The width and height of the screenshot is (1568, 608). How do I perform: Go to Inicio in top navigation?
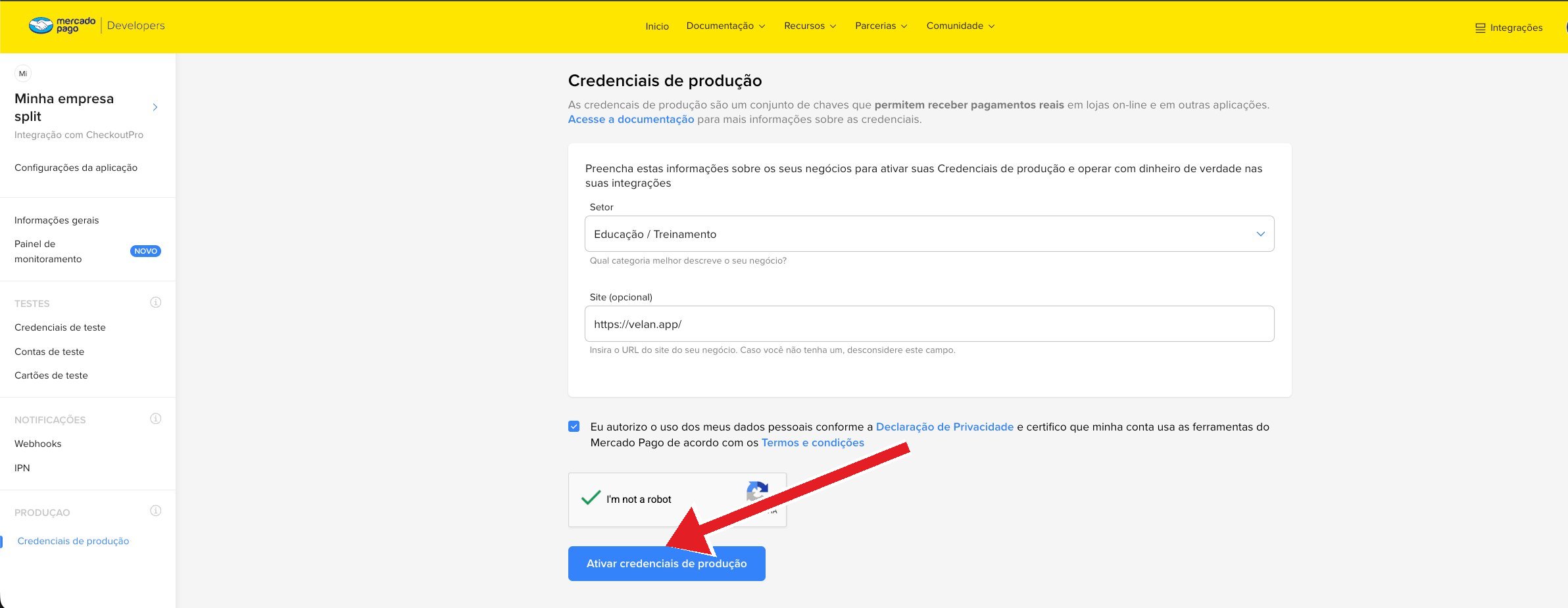click(657, 26)
